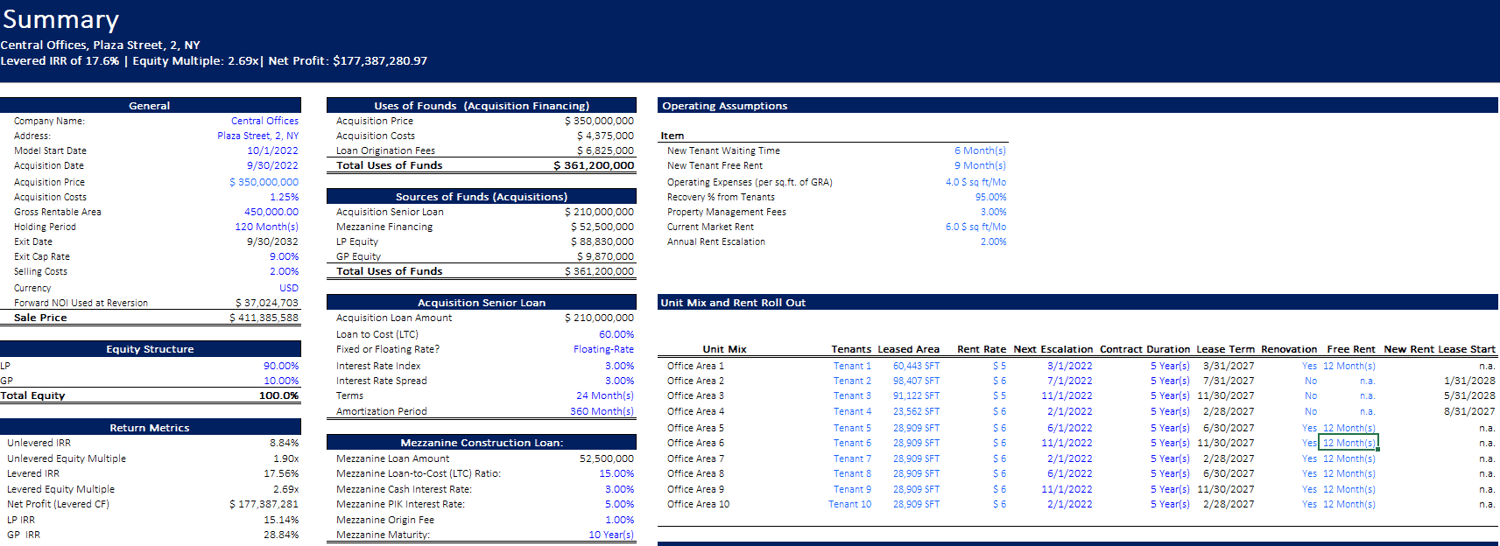Select Amortization Period value 360 Month(s)
The height and width of the screenshot is (546, 1500).
[602, 412]
